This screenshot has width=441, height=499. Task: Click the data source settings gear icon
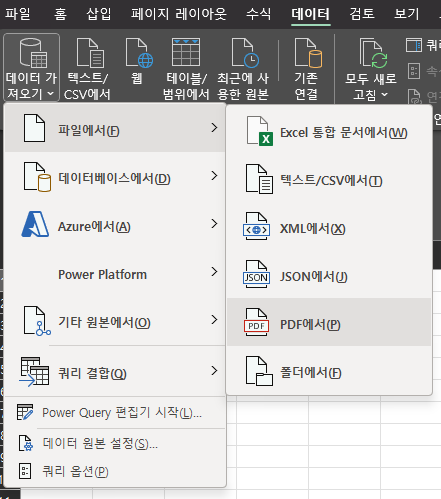click(26, 443)
